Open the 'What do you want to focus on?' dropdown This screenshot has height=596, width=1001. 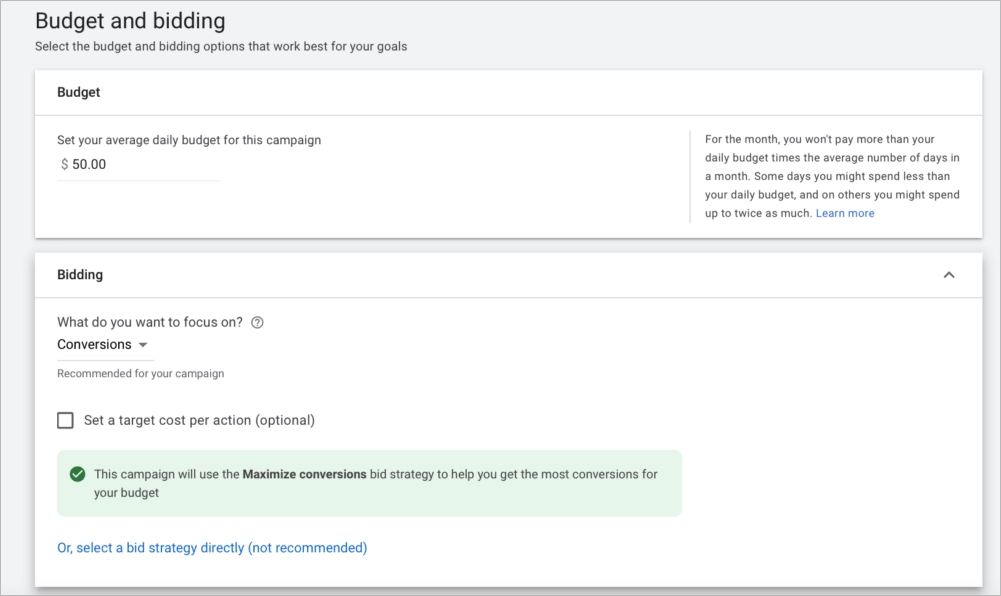105,344
